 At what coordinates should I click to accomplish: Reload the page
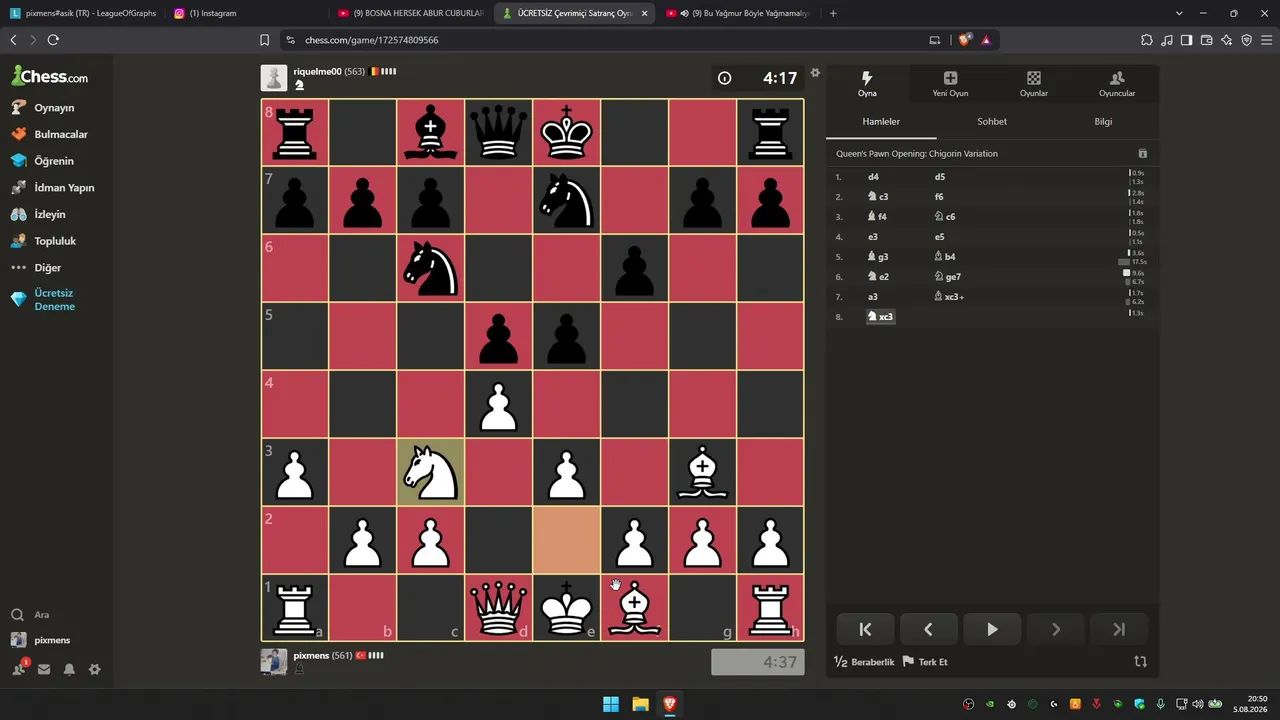53,40
